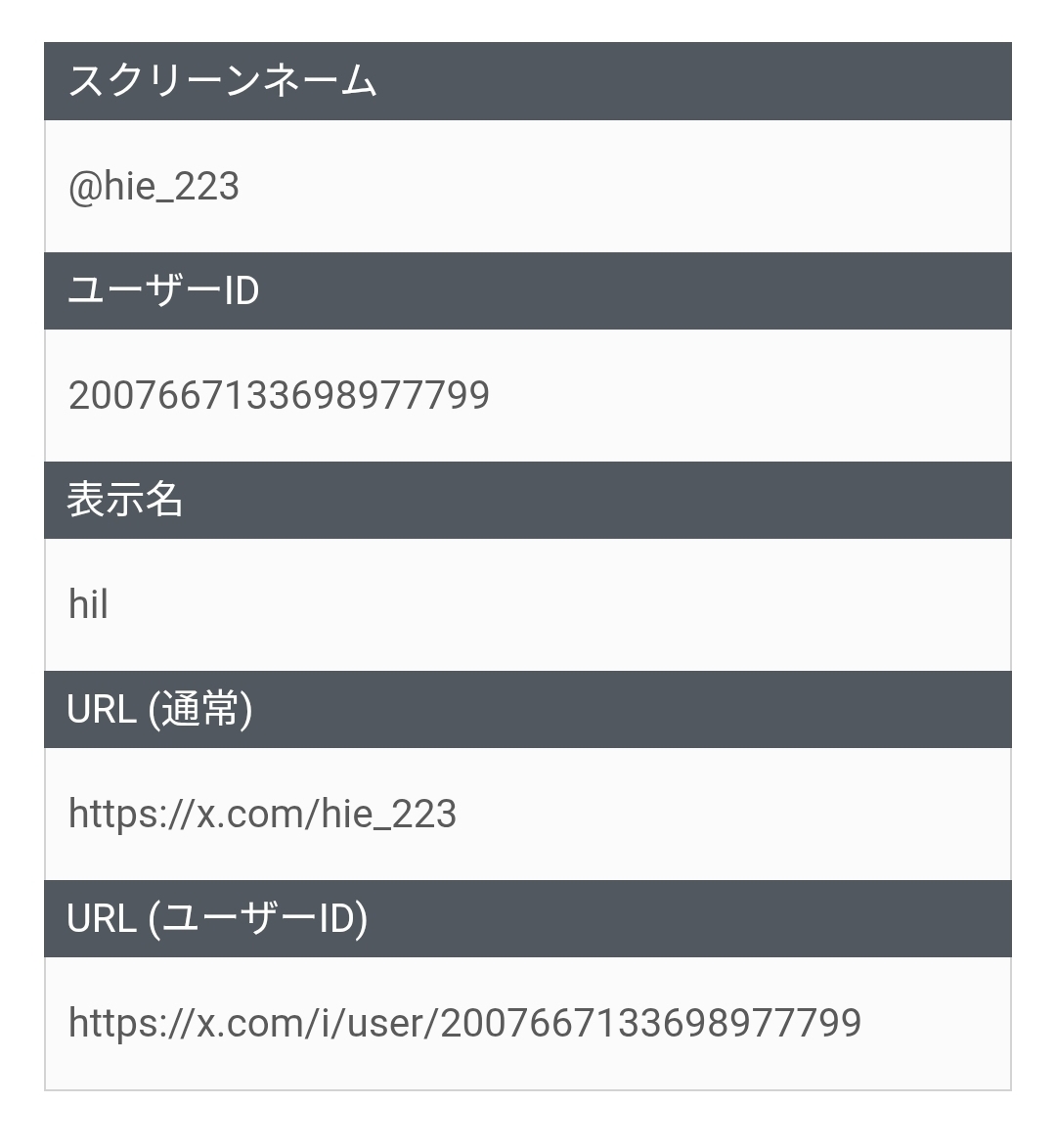
Task: Click the 表示名 display name label
Action: [125, 500]
